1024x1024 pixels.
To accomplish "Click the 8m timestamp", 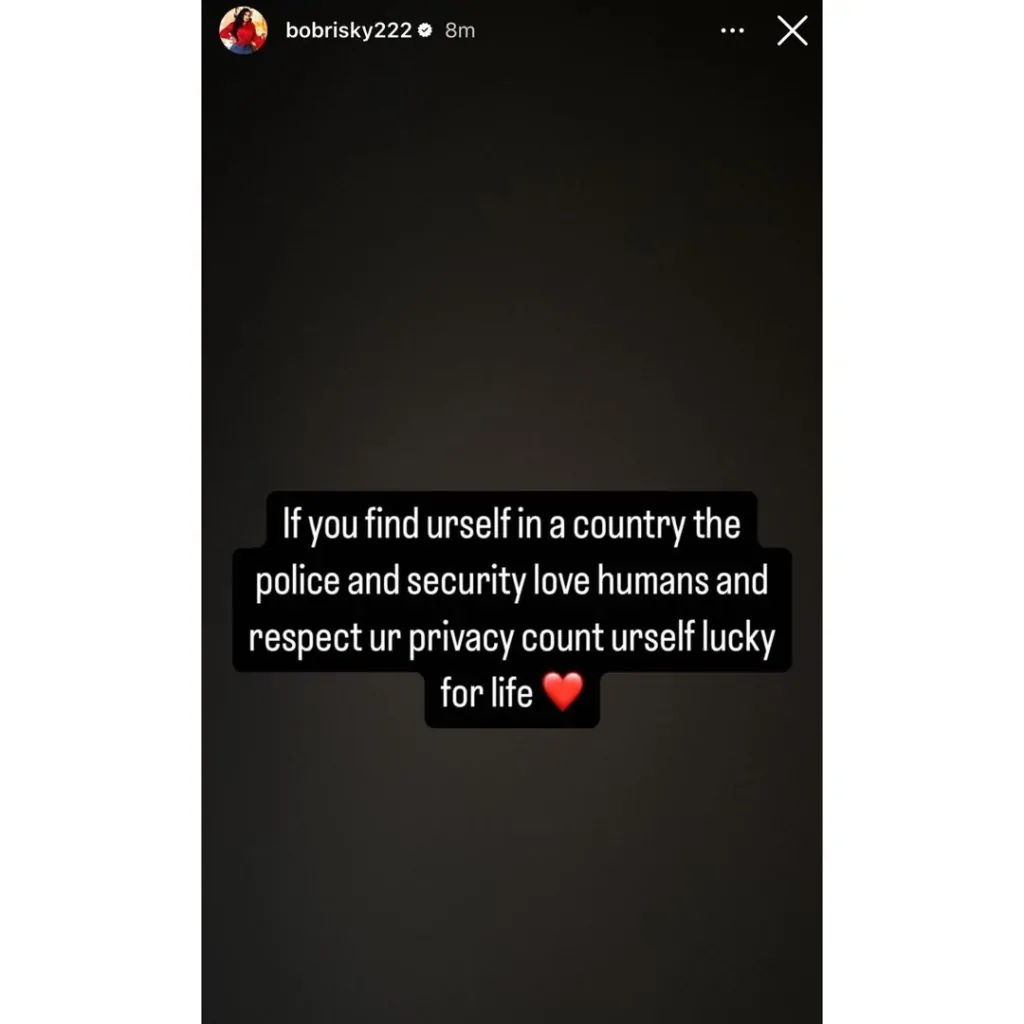I will [x=460, y=31].
